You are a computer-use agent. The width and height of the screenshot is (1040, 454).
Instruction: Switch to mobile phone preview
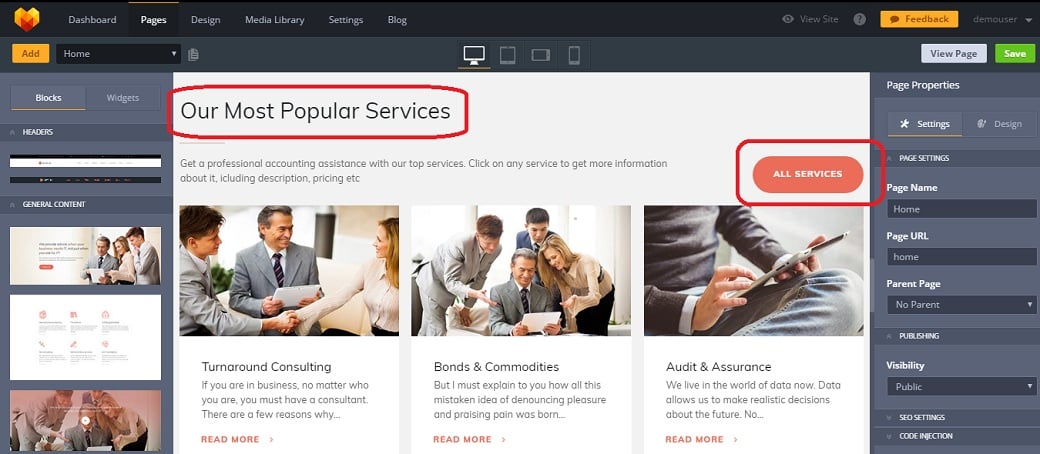573,54
